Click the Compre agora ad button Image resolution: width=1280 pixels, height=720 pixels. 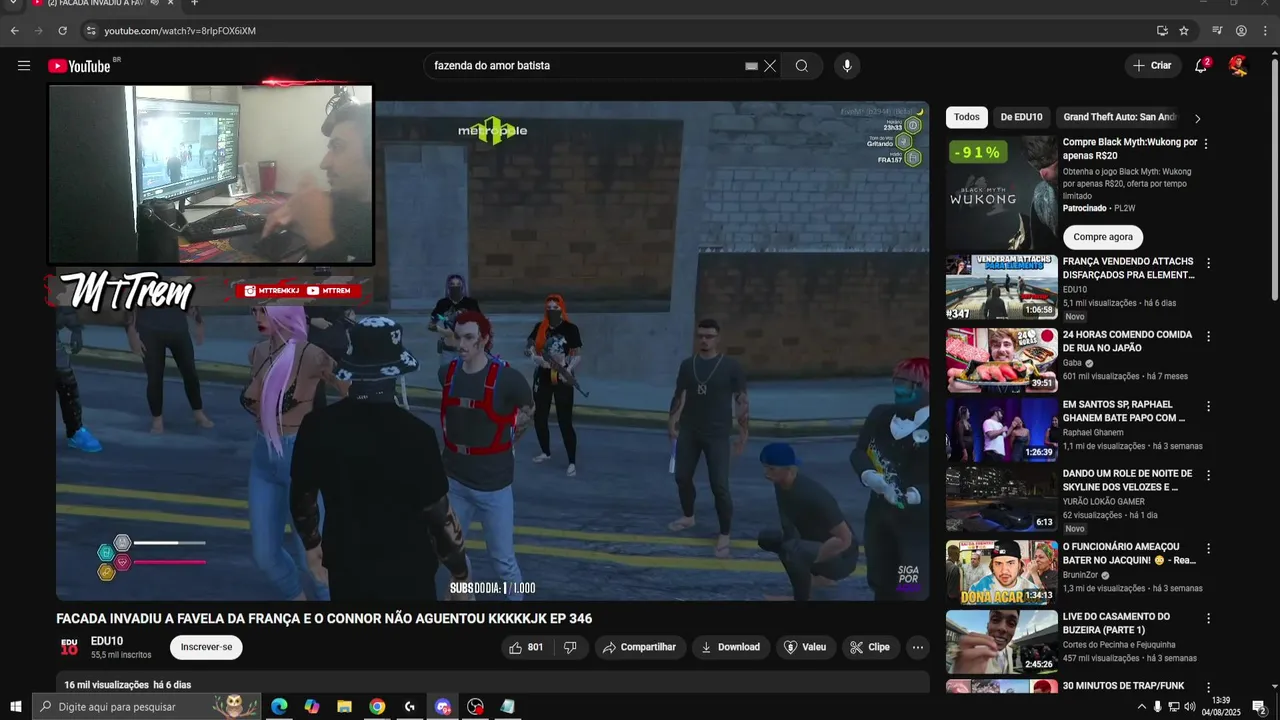[x=1103, y=237]
